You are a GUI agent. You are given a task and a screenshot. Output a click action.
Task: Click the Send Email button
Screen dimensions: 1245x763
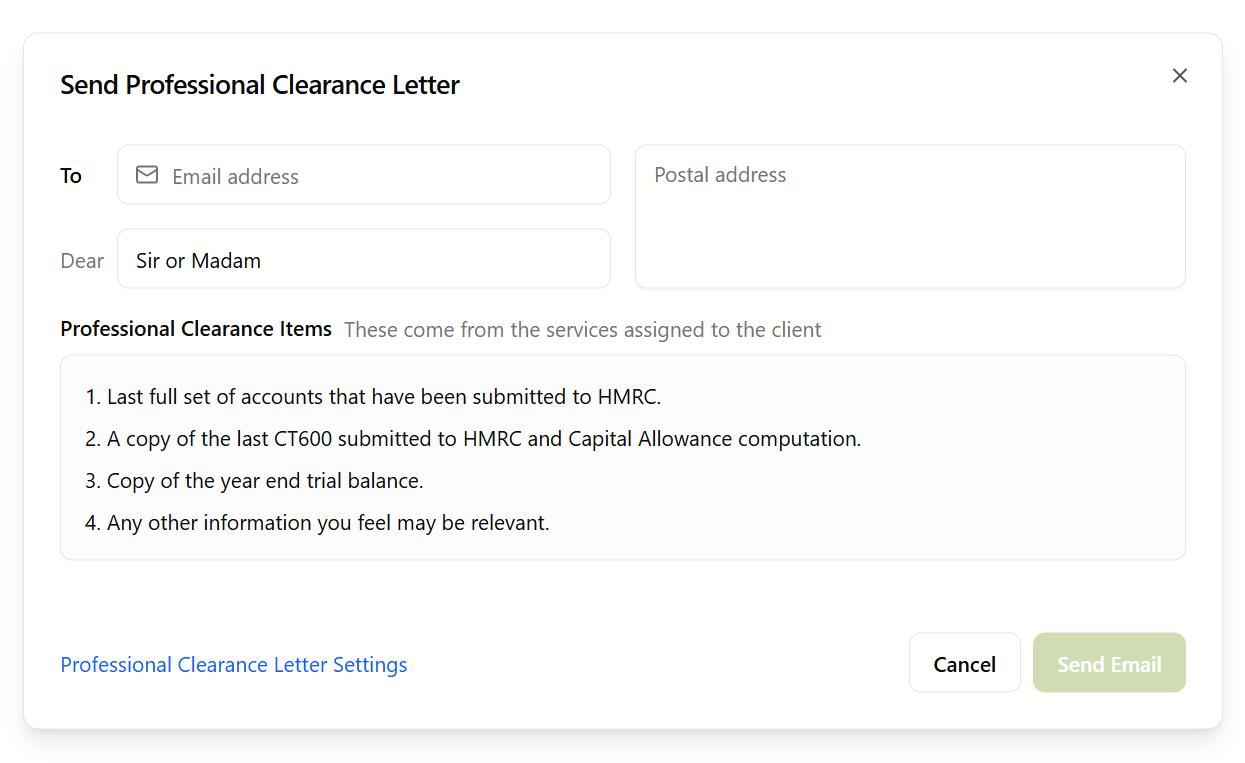[x=1108, y=662]
